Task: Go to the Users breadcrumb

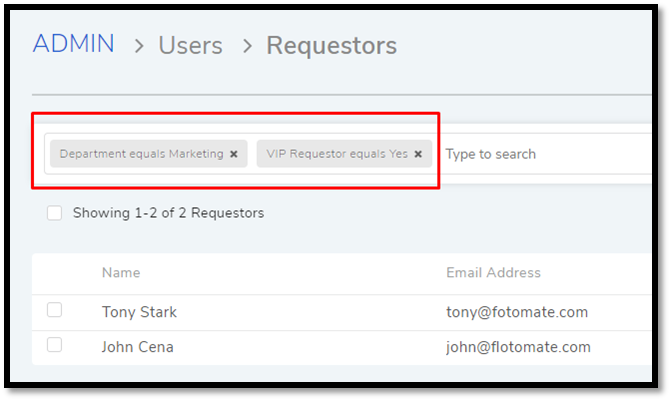Action: click(x=190, y=45)
